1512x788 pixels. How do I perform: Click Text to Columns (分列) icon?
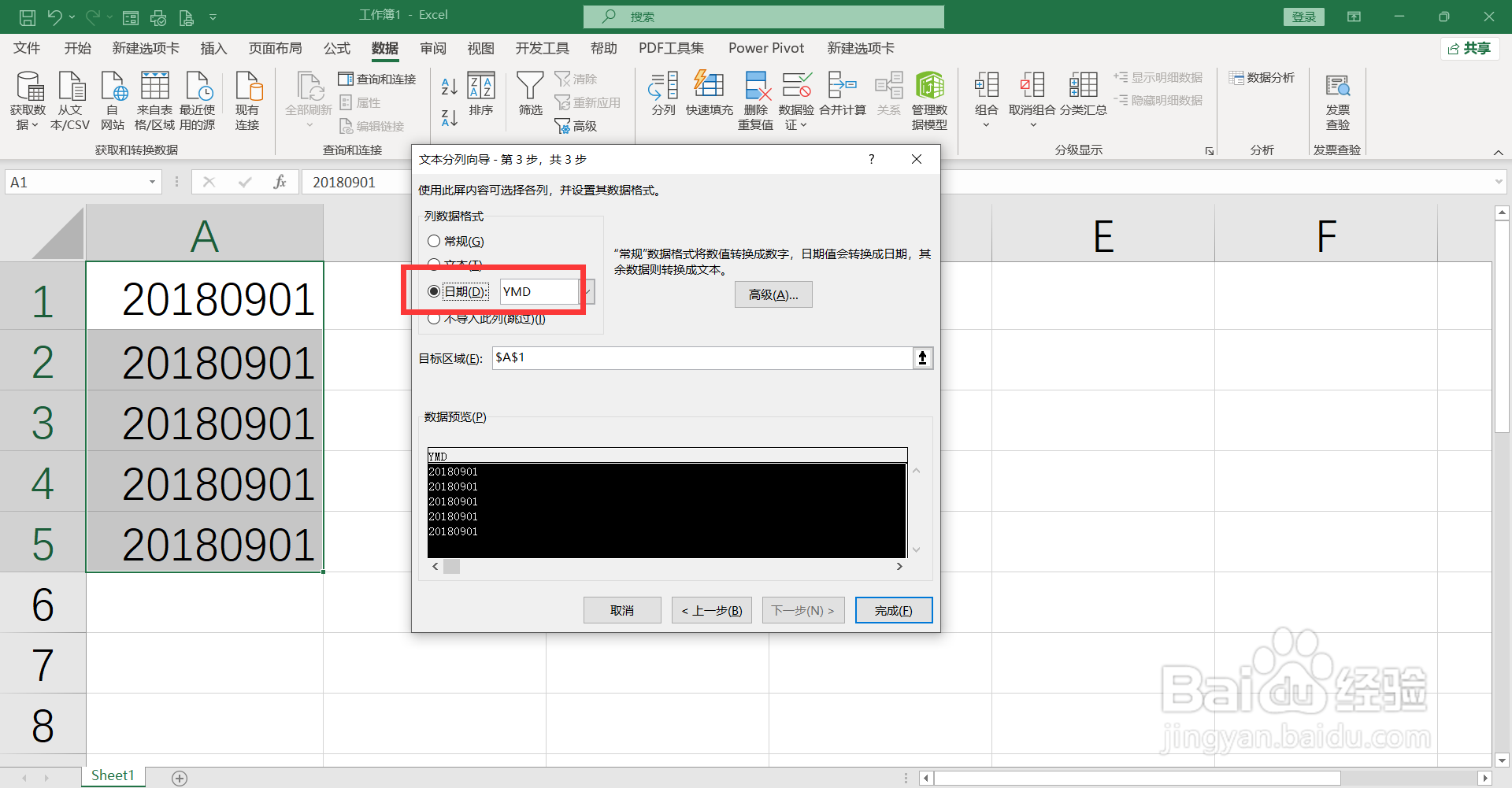(x=663, y=86)
